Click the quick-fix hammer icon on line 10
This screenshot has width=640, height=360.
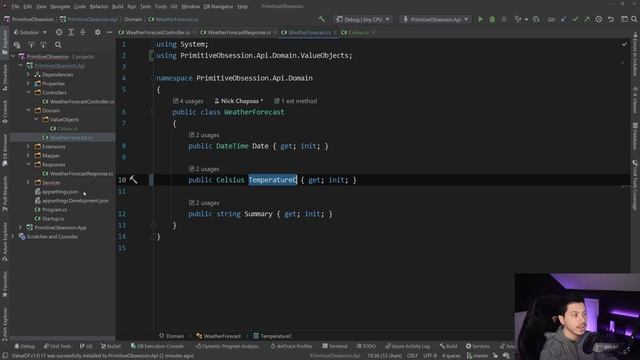click(133, 179)
